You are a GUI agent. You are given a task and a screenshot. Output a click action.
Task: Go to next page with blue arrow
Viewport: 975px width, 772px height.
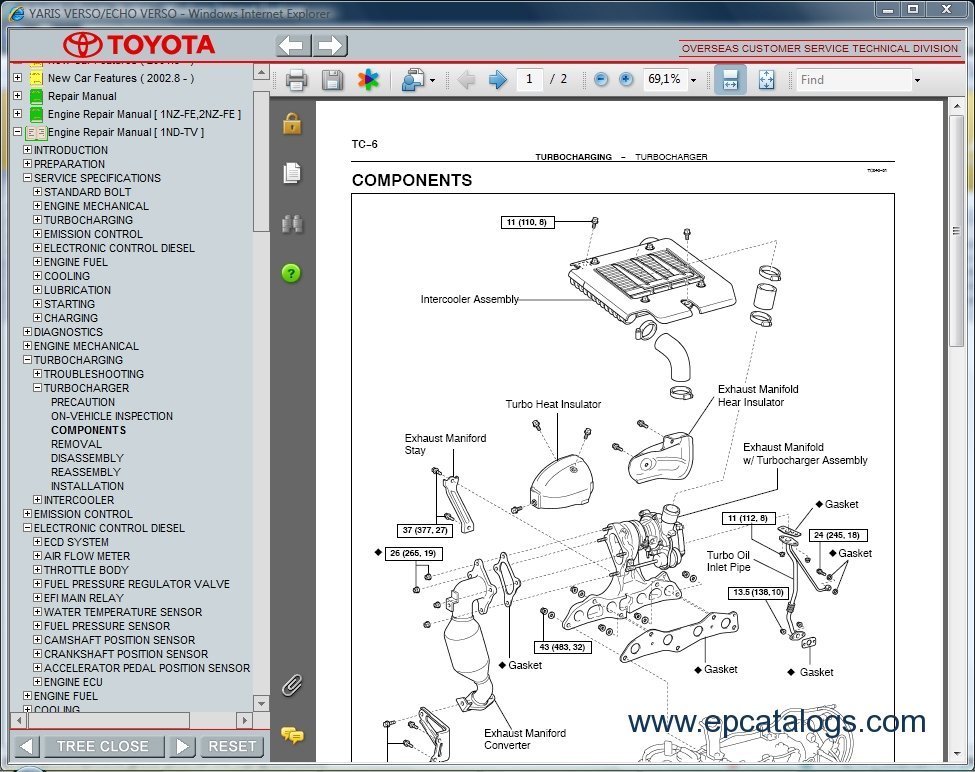pyautogui.click(x=497, y=80)
